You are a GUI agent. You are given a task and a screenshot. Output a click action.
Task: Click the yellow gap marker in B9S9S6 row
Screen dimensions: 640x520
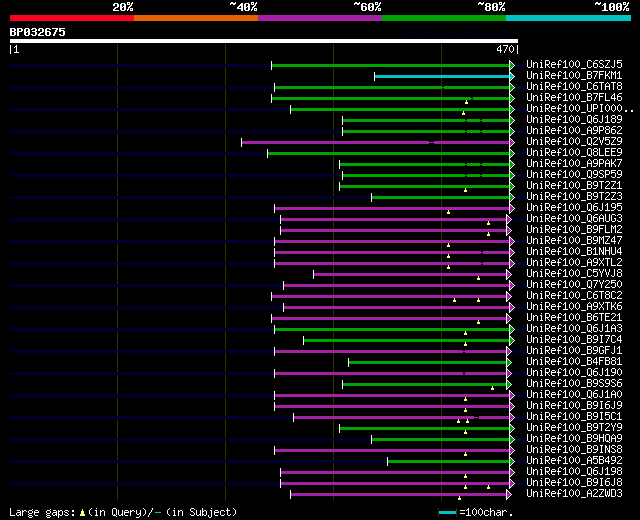493,388
